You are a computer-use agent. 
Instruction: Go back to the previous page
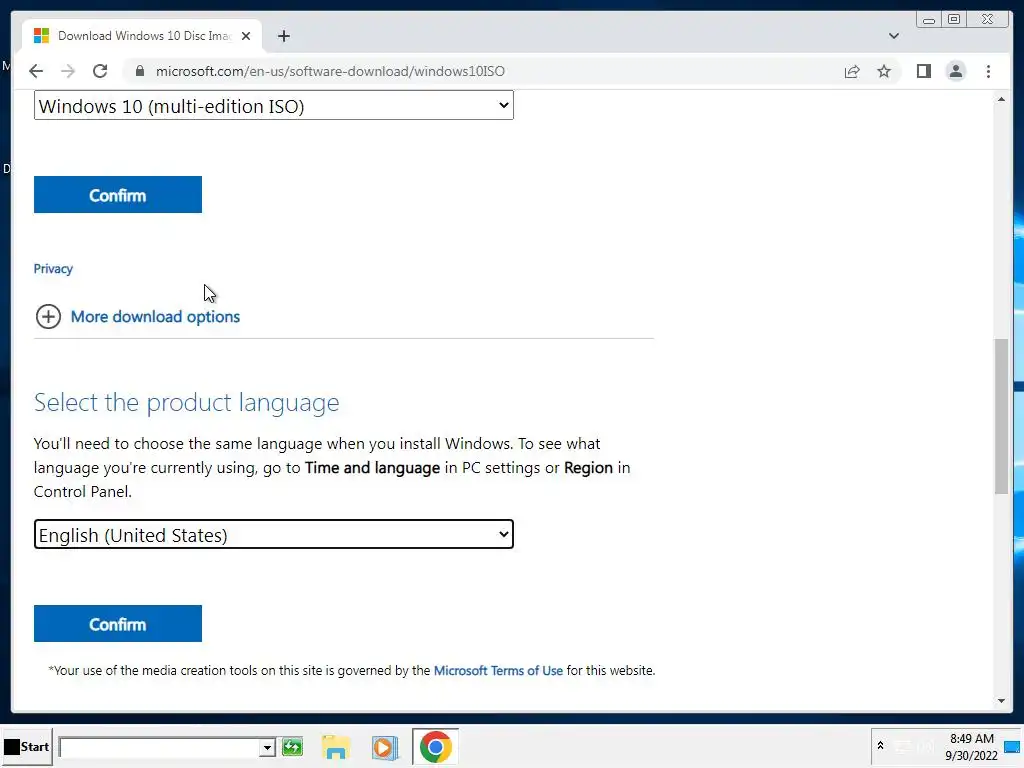click(x=36, y=71)
